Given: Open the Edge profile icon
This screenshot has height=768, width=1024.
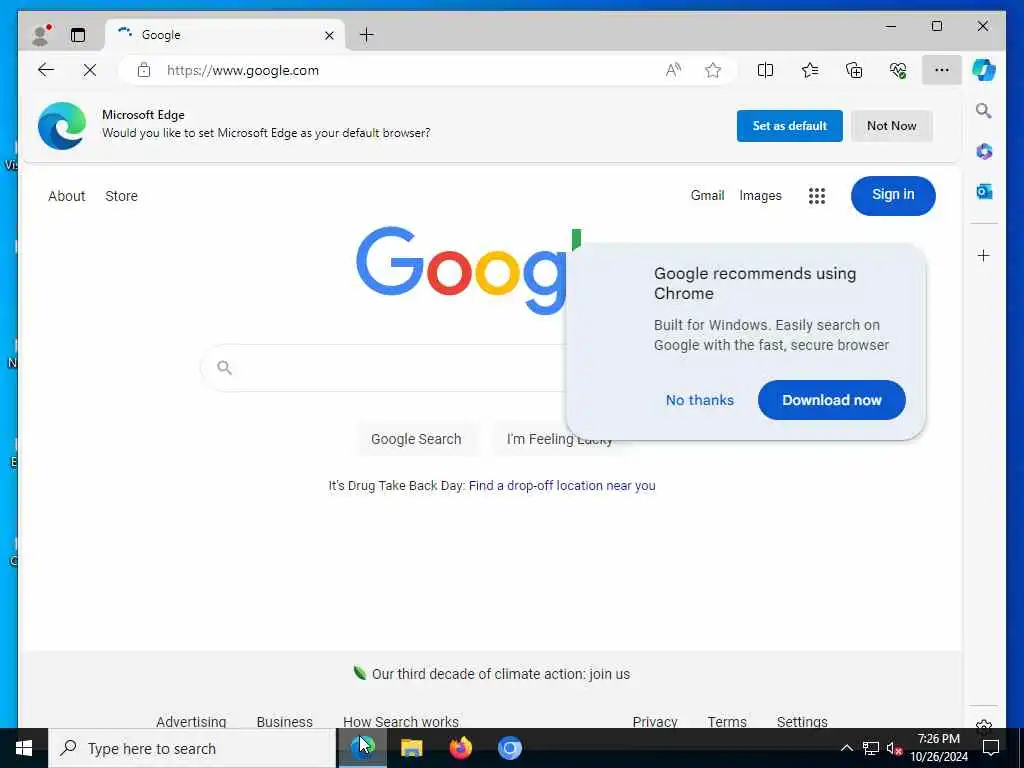Looking at the screenshot, I should pos(40,35).
